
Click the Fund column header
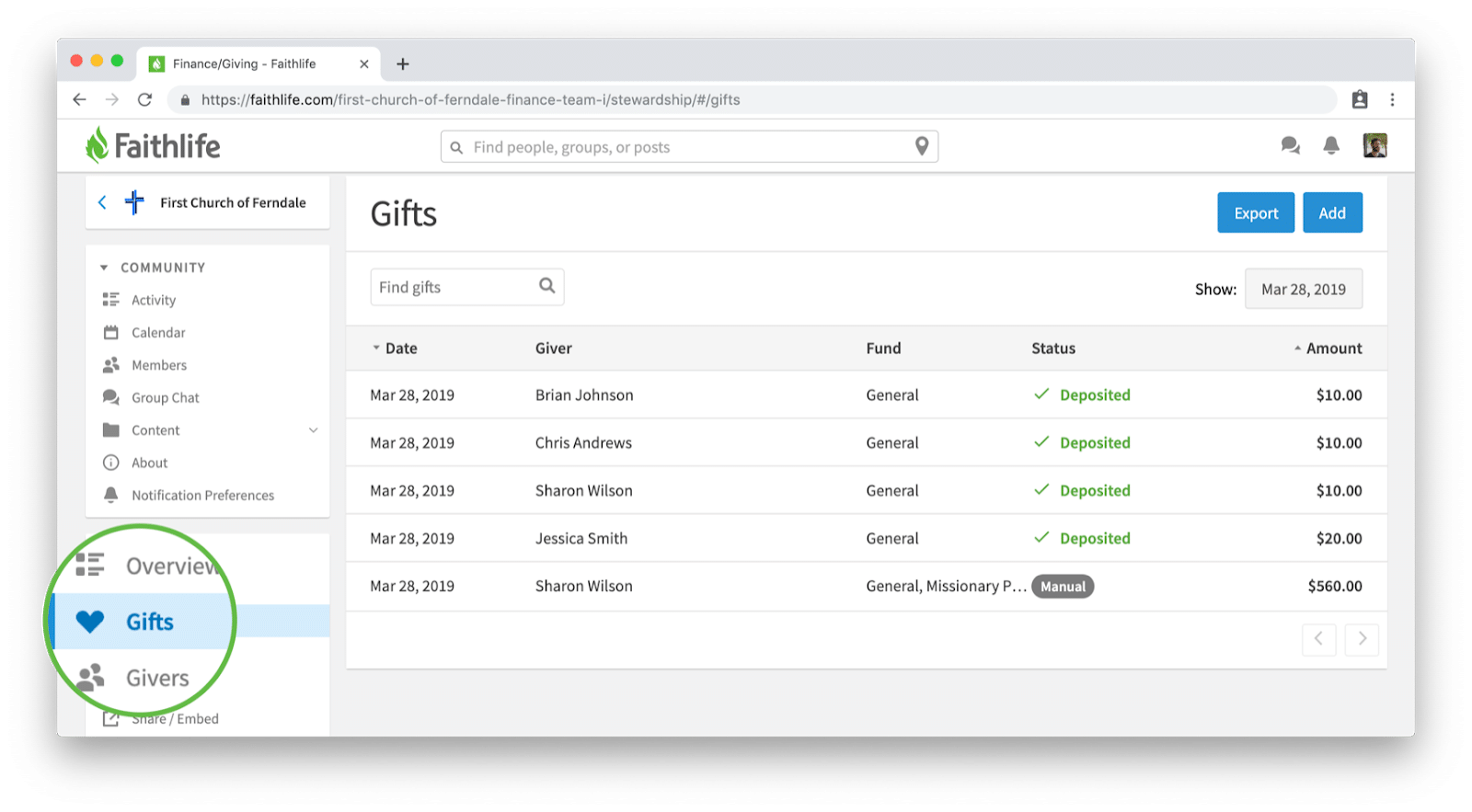(x=883, y=349)
